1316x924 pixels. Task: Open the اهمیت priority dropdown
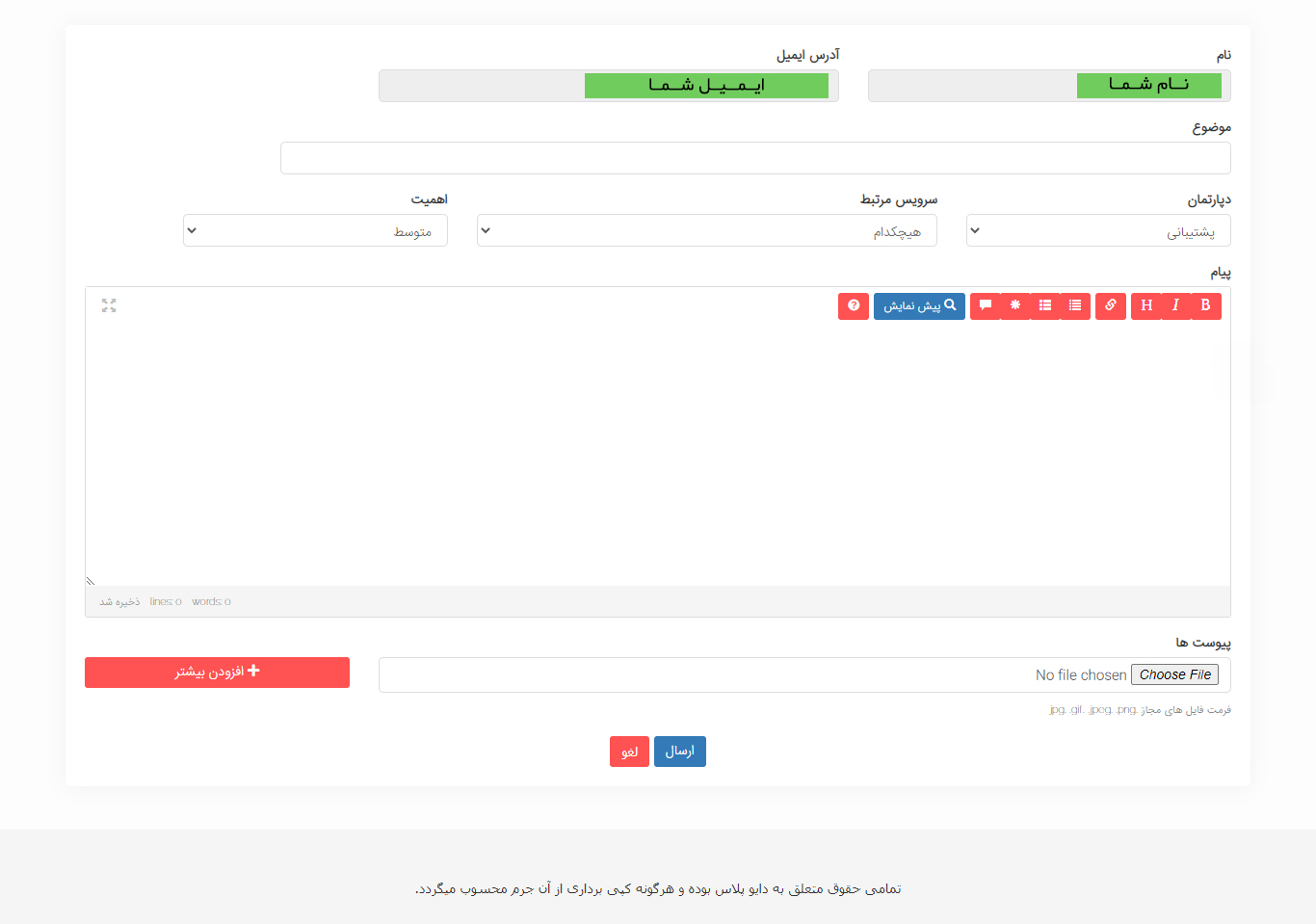(x=315, y=231)
